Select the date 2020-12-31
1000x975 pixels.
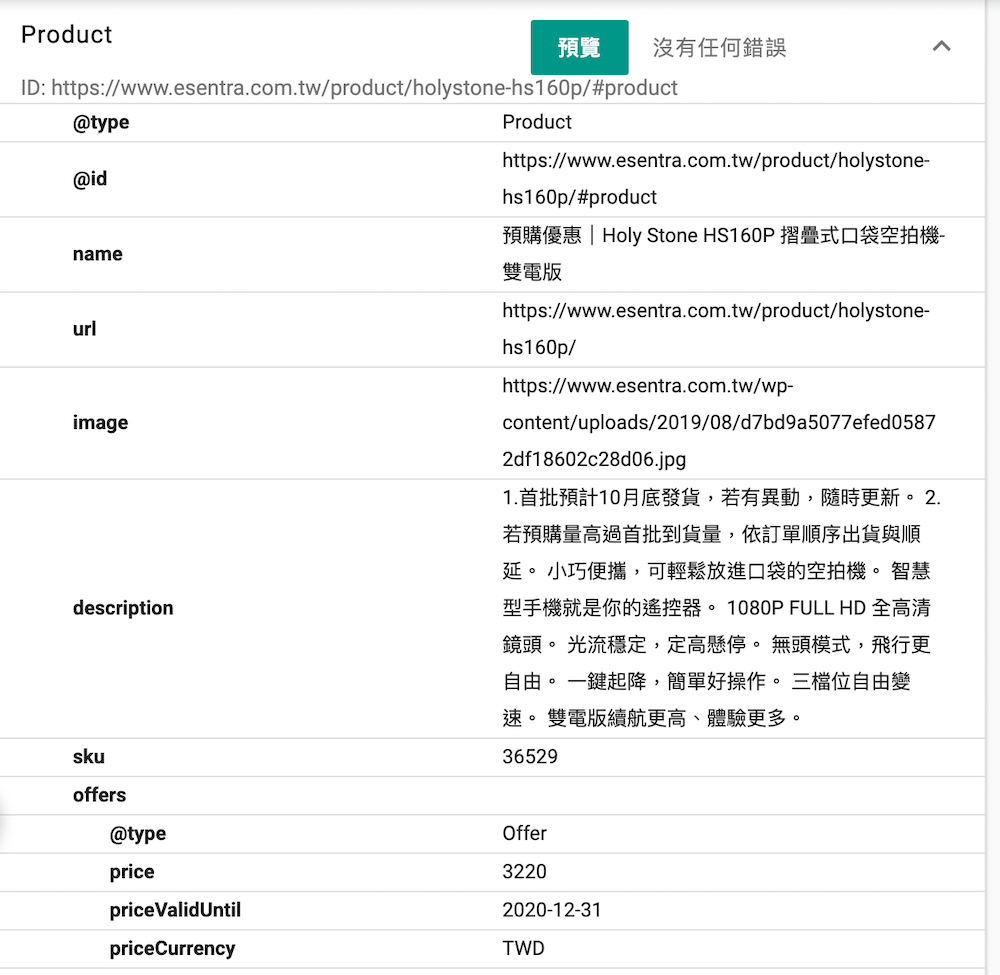552,910
